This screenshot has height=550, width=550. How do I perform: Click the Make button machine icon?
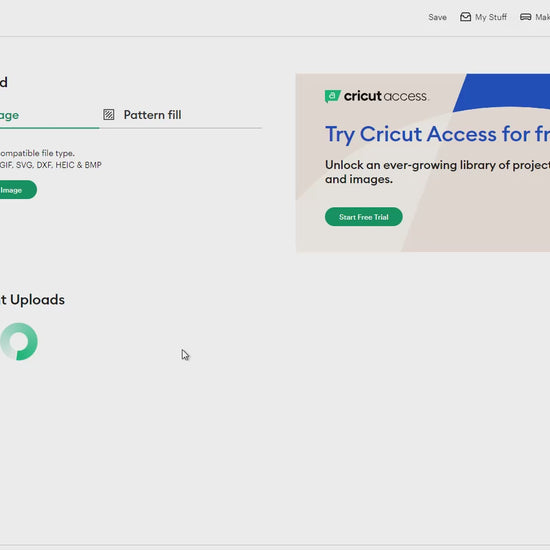click(x=525, y=17)
